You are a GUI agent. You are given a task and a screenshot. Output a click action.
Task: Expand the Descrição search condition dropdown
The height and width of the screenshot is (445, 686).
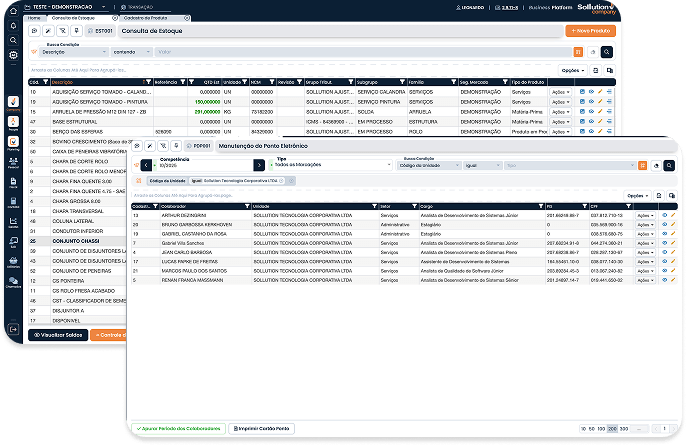[x=75, y=52]
